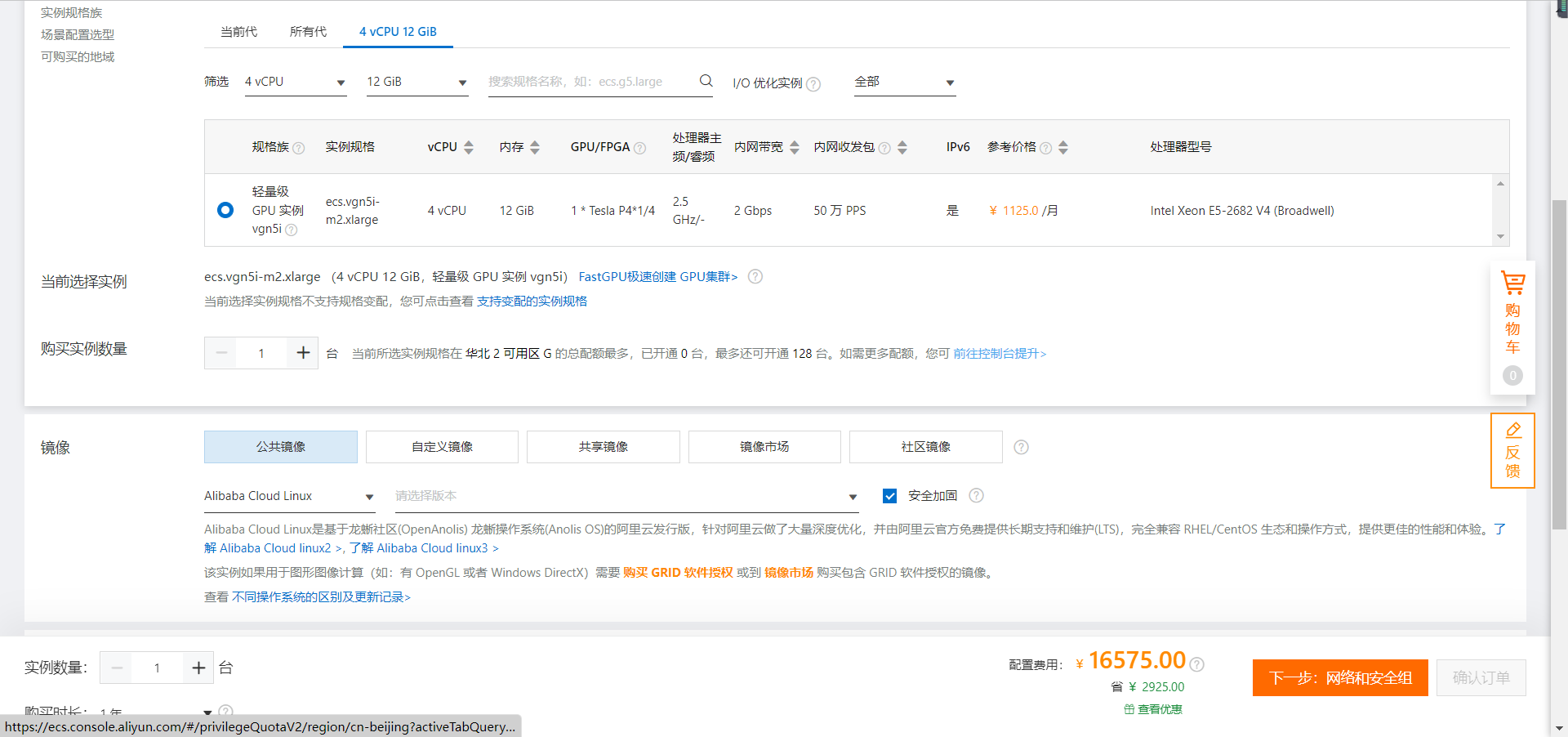Image resolution: width=1568 pixels, height=737 pixels.
Task: Decrease 购买实例数量 with minus button
Action: click(221, 353)
